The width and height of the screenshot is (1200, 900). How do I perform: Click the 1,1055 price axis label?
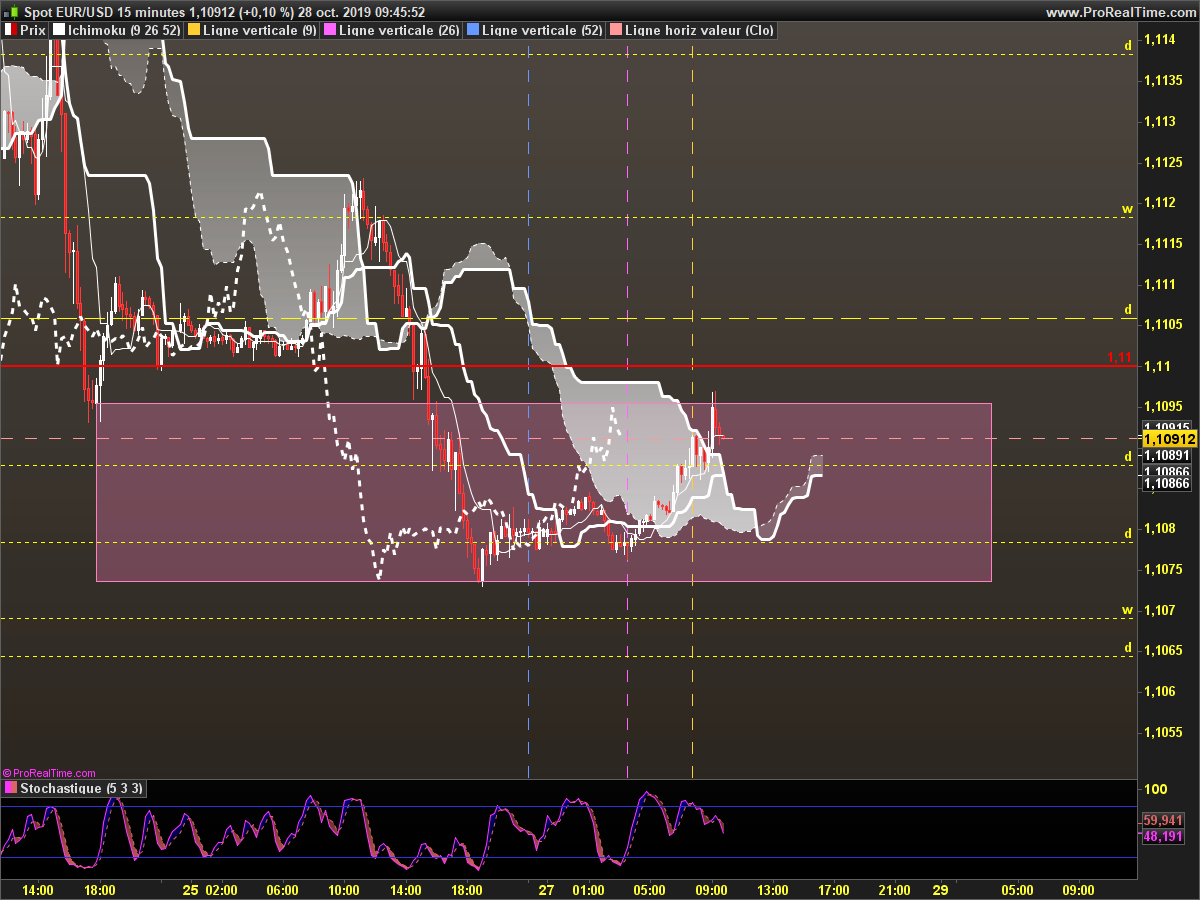pos(1164,732)
